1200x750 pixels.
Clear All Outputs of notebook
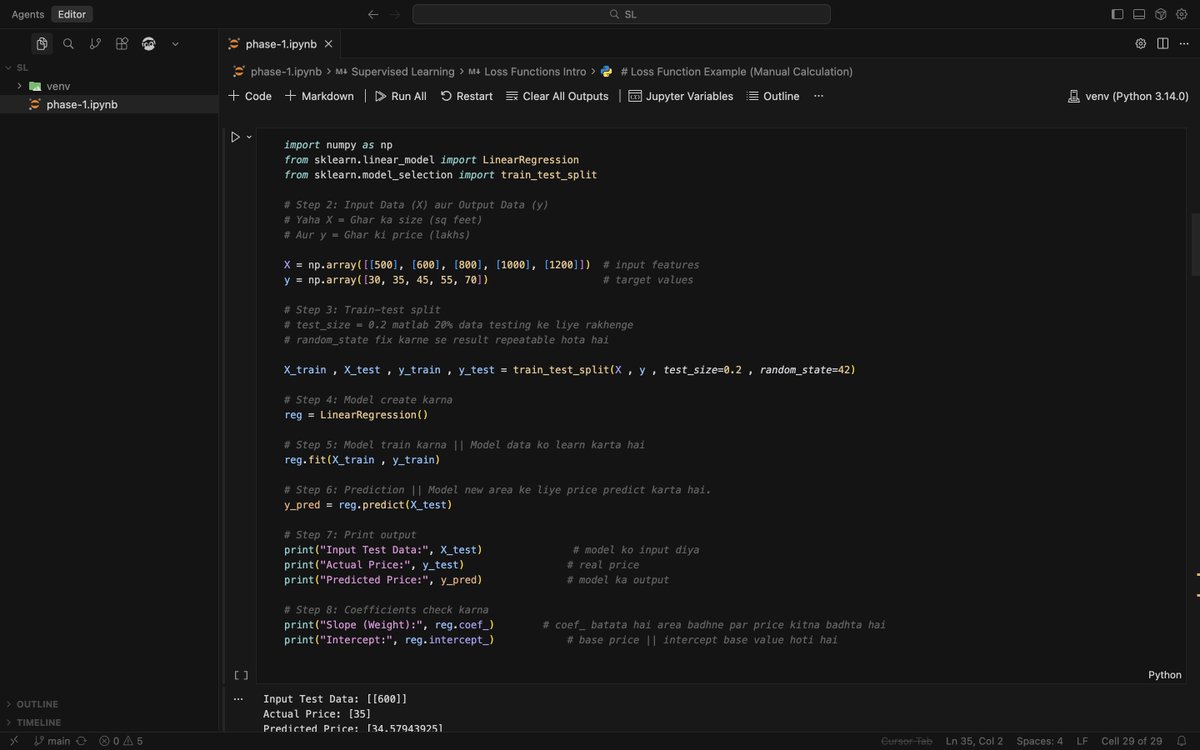pyautogui.click(x=557, y=96)
